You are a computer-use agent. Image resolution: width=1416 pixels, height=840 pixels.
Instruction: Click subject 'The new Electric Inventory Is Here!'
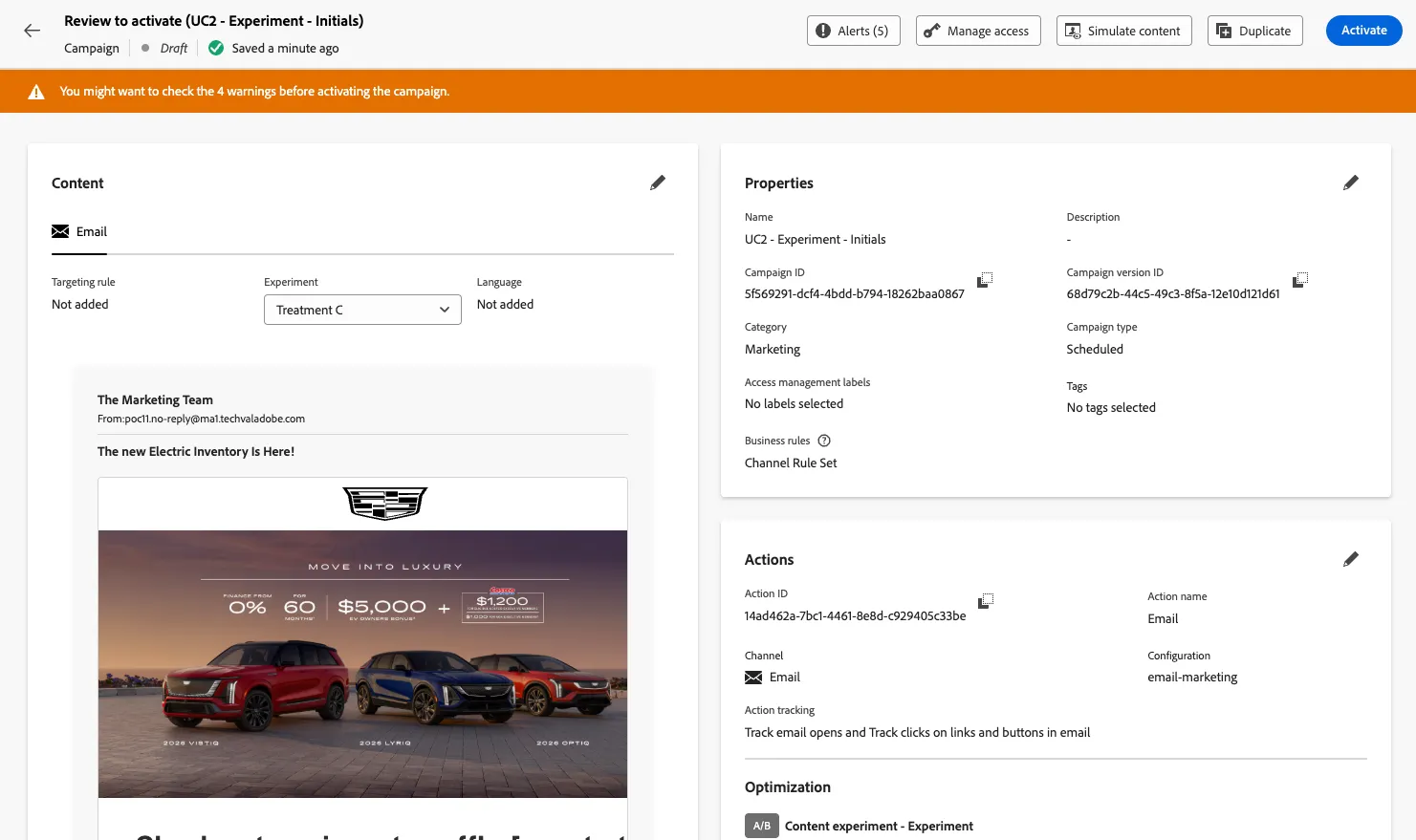(196, 452)
